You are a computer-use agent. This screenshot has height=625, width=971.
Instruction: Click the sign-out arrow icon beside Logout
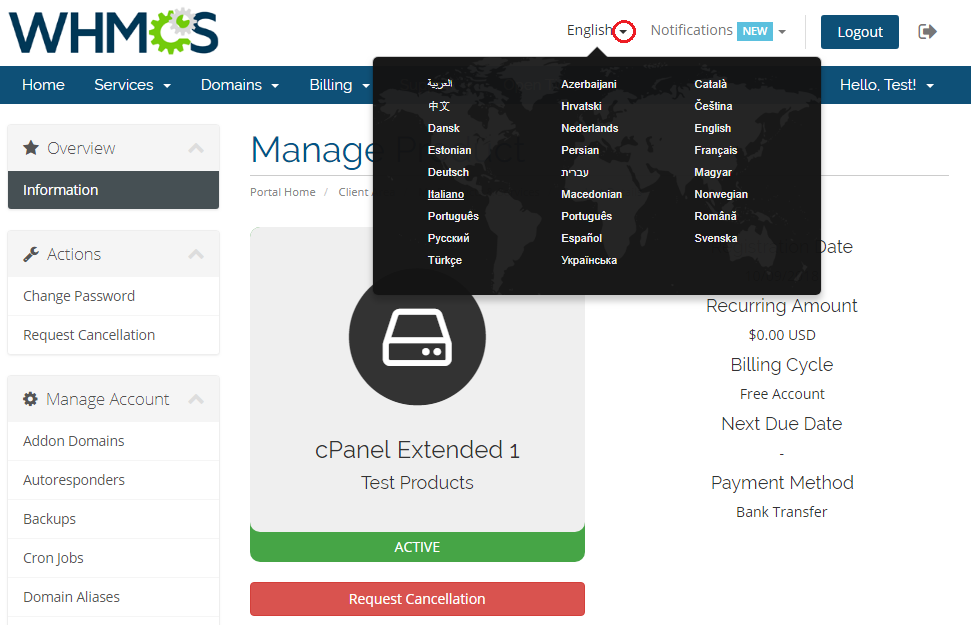click(x=927, y=32)
